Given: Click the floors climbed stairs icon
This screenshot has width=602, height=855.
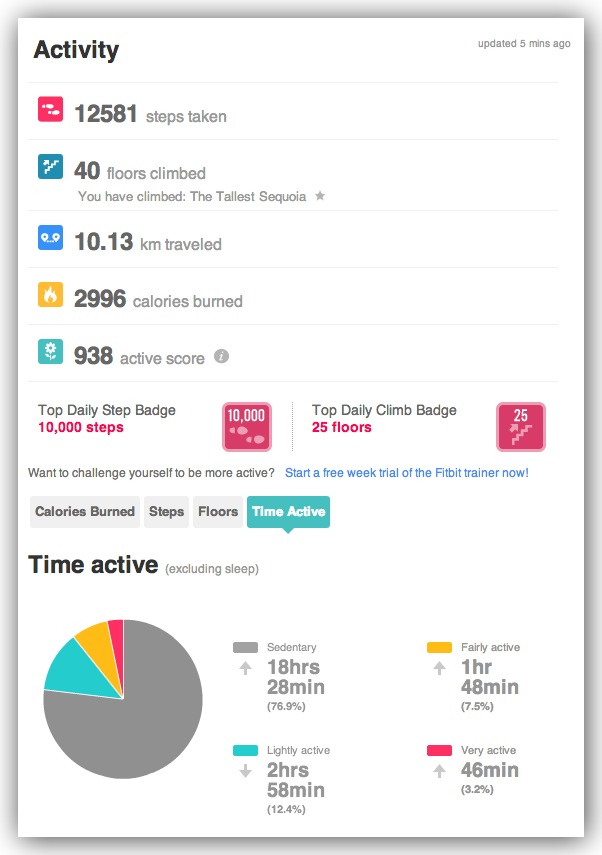Looking at the screenshot, I should [51, 166].
